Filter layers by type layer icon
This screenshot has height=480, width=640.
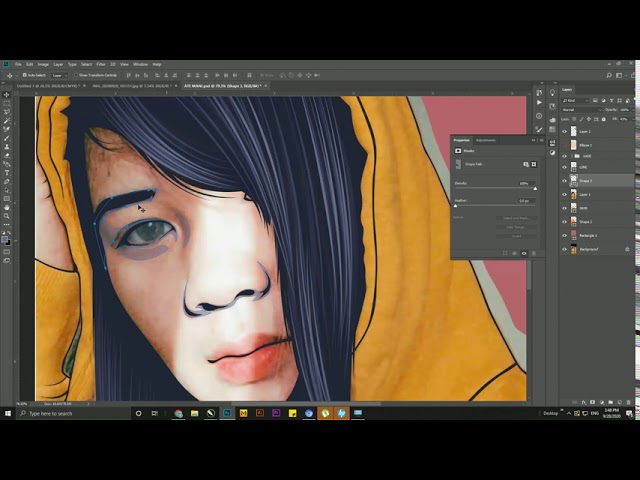[x=611, y=100]
